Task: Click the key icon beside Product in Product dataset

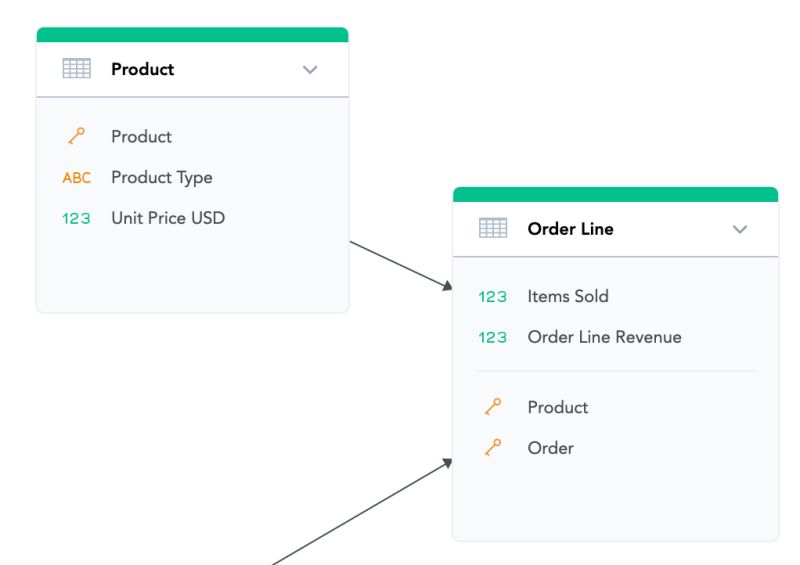Action: click(76, 137)
